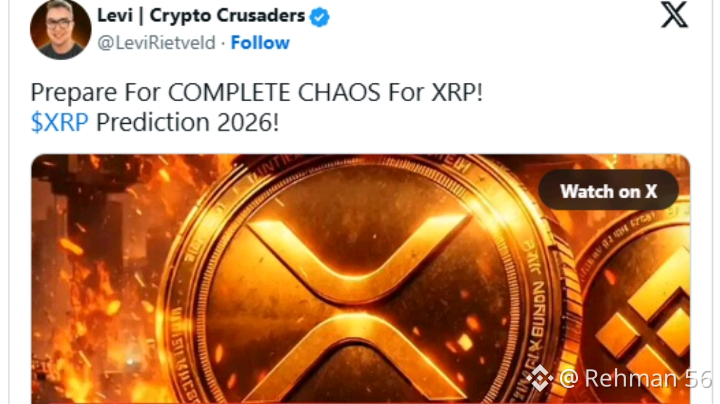This screenshot has width=720, height=404.
Task: Open the Levi | Crypto Crusaders display name
Action: click(x=201, y=16)
